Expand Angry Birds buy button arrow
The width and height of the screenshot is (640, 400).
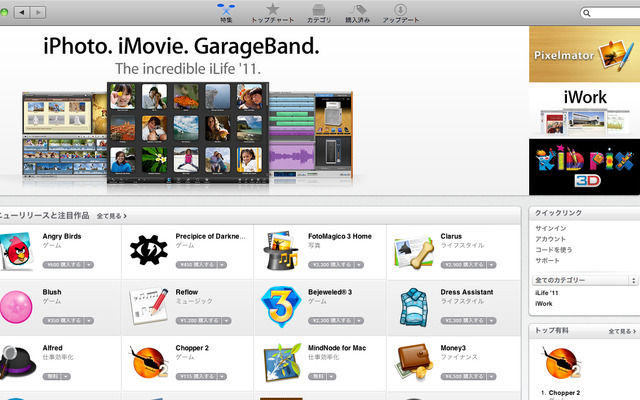tap(89, 265)
